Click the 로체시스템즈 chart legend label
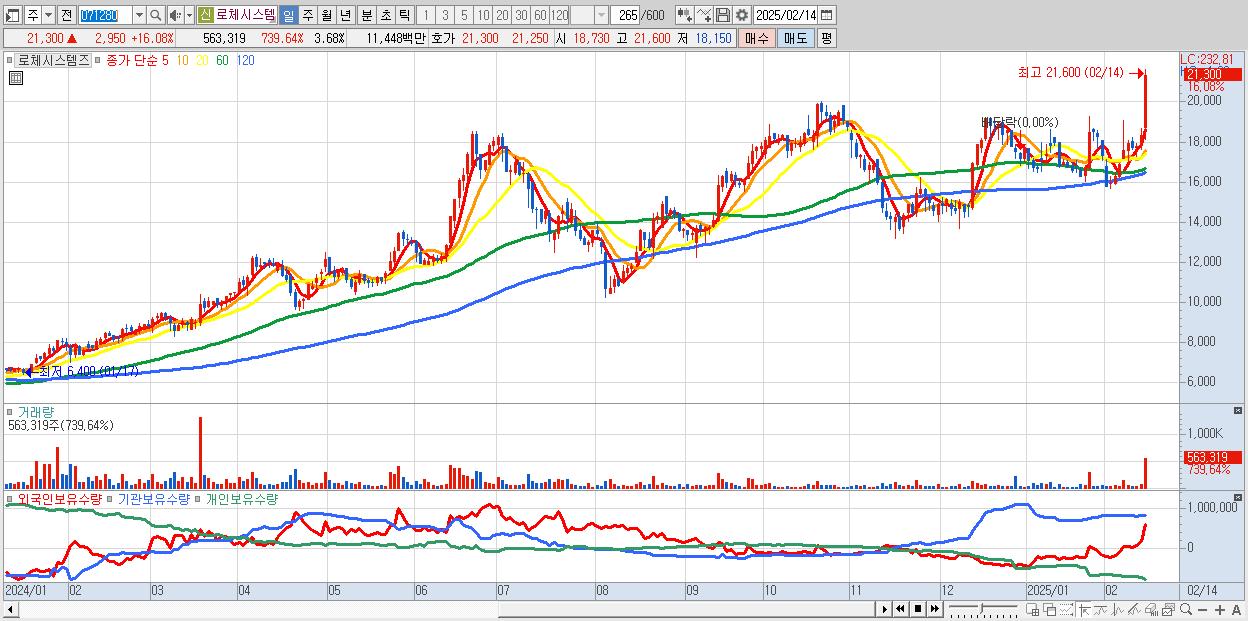 click(54, 60)
